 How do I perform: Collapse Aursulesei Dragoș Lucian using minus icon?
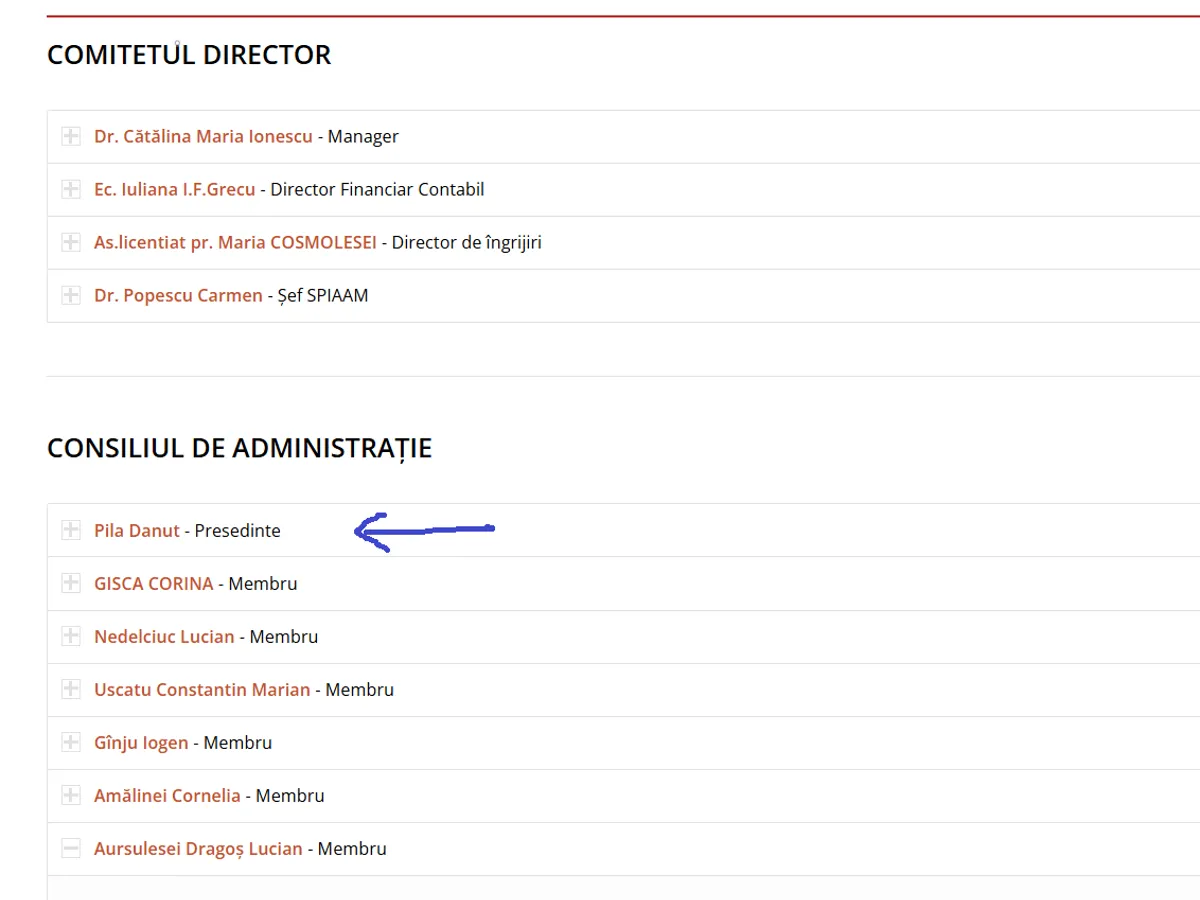click(x=71, y=849)
